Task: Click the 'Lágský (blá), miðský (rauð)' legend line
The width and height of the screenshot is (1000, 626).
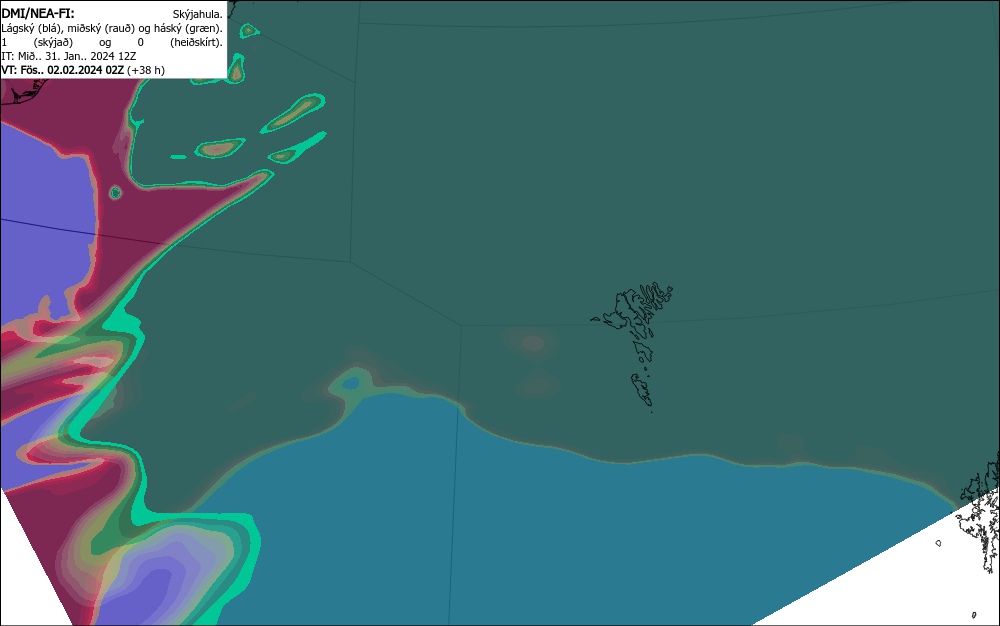Action: click(112, 28)
